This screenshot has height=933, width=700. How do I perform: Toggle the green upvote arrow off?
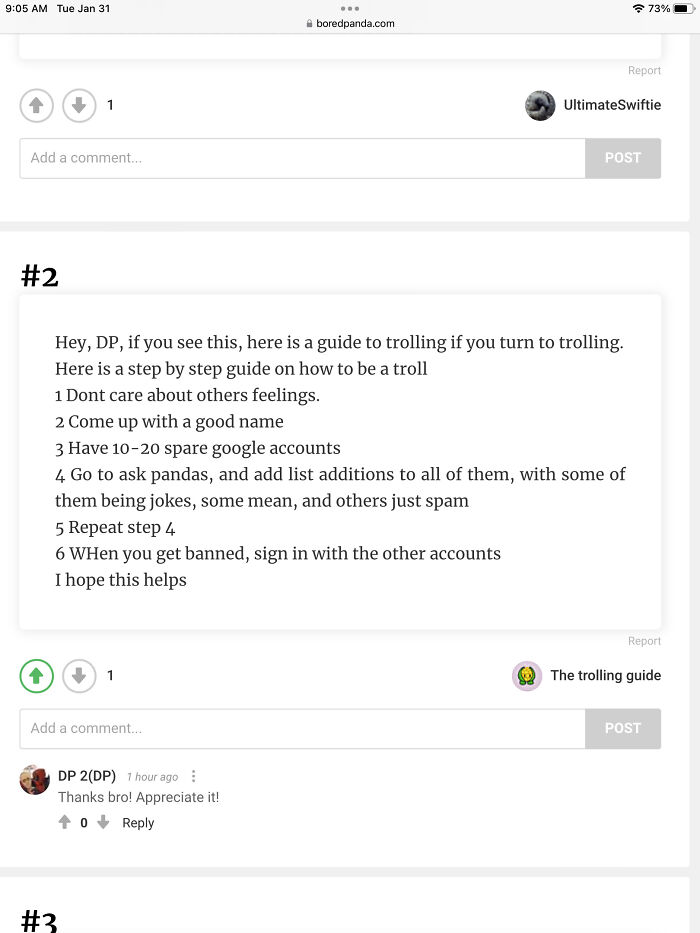[36, 676]
